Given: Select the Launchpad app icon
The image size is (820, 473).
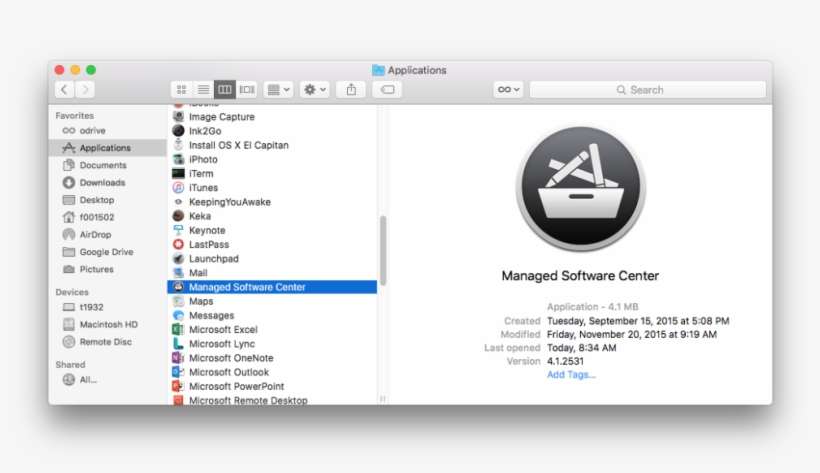Looking at the screenshot, I should pyautogui.click(x=178, y=258).
